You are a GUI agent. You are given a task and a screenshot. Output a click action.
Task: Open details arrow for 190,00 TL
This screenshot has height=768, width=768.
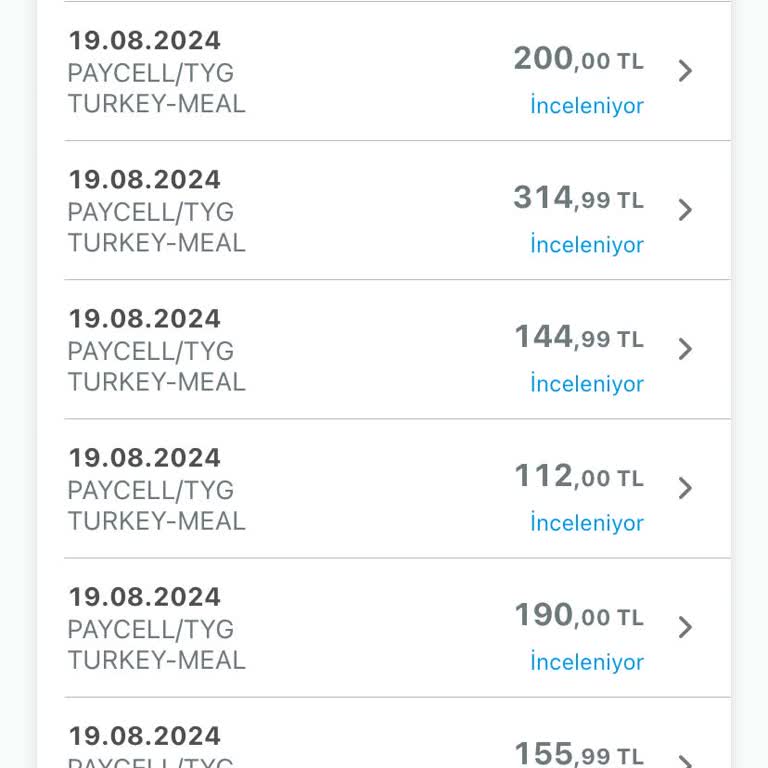685,627
